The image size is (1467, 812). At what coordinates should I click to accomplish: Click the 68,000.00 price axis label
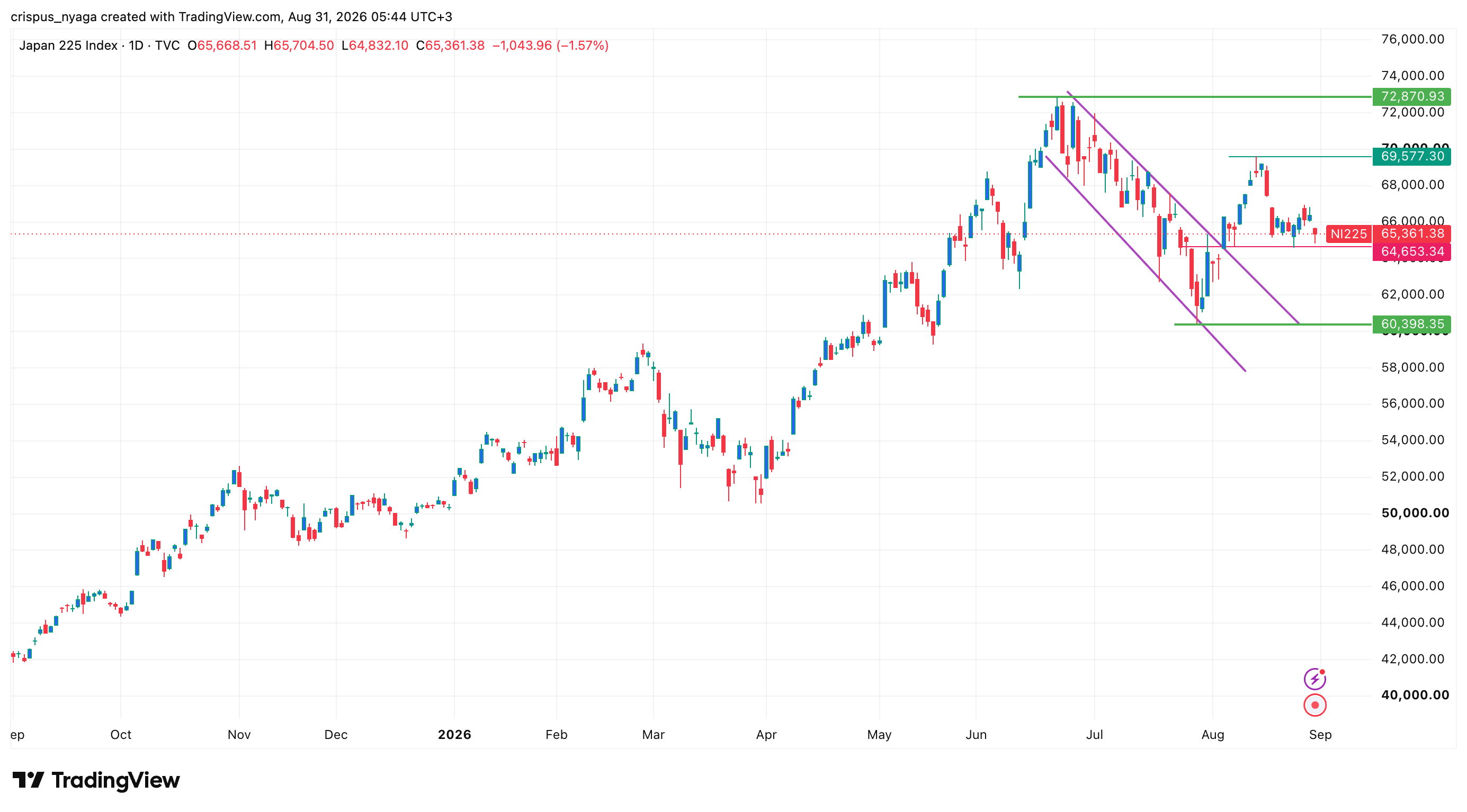pos(1412,185)
